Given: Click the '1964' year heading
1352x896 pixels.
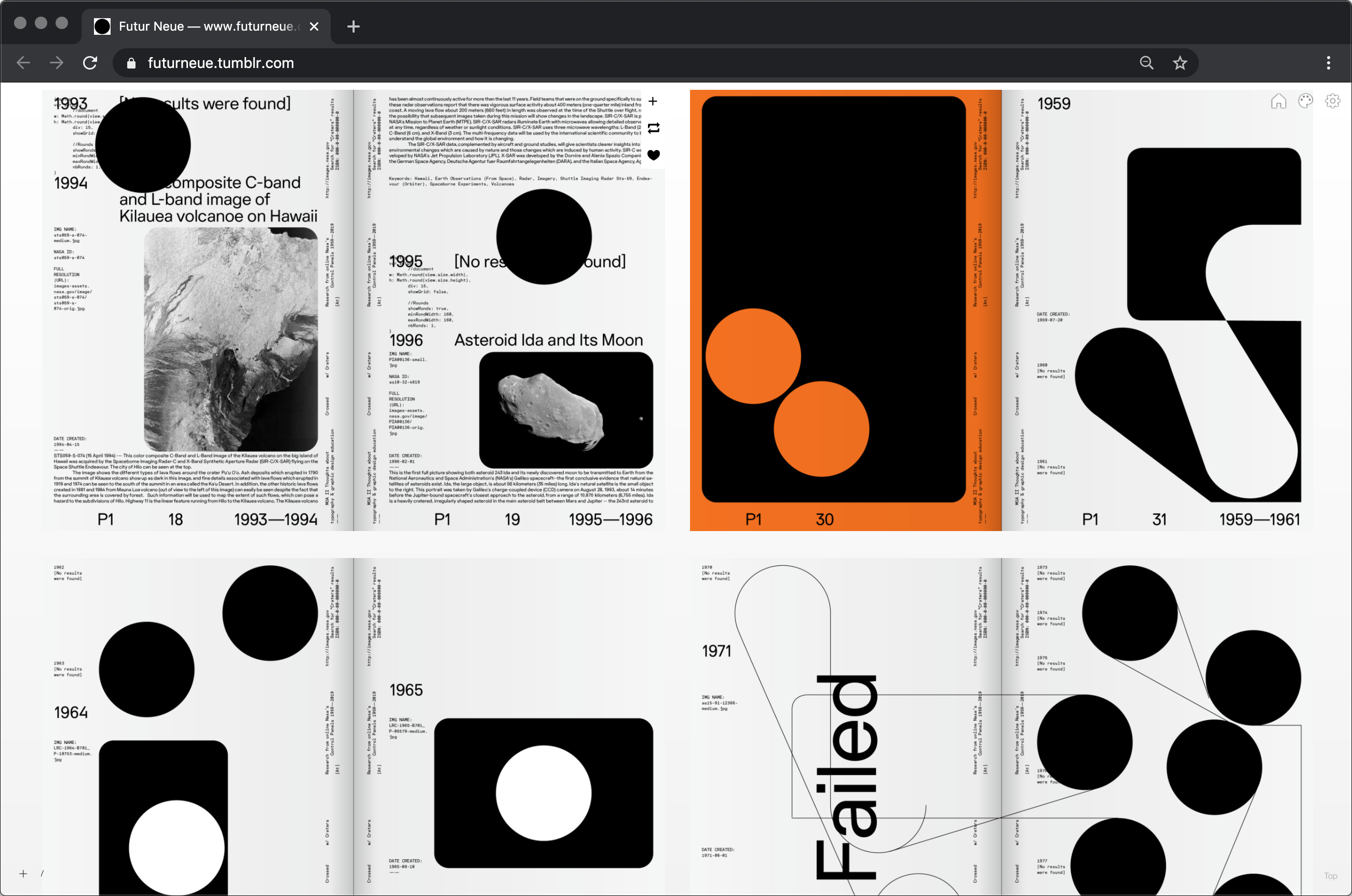Looking at the screenshot, I should point(71,713).
